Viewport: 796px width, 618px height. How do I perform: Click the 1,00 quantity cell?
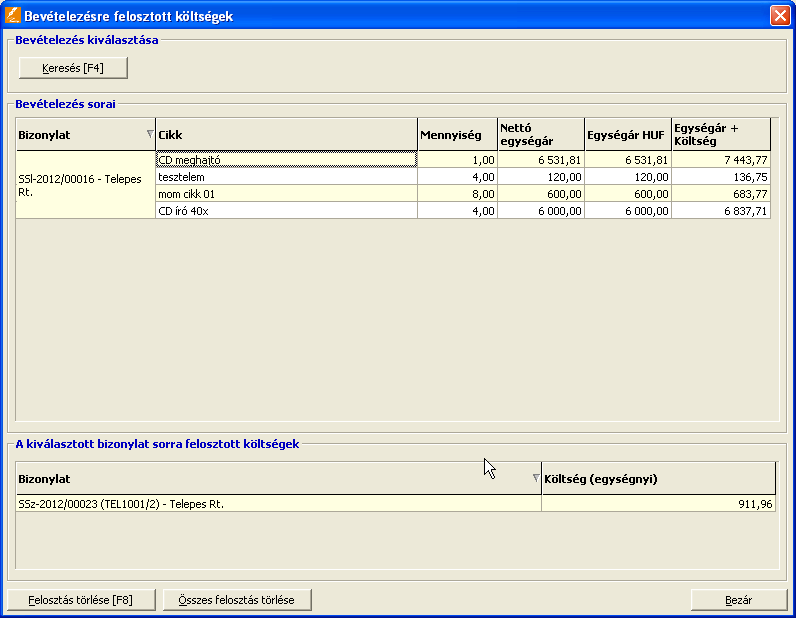pos(457,160)
